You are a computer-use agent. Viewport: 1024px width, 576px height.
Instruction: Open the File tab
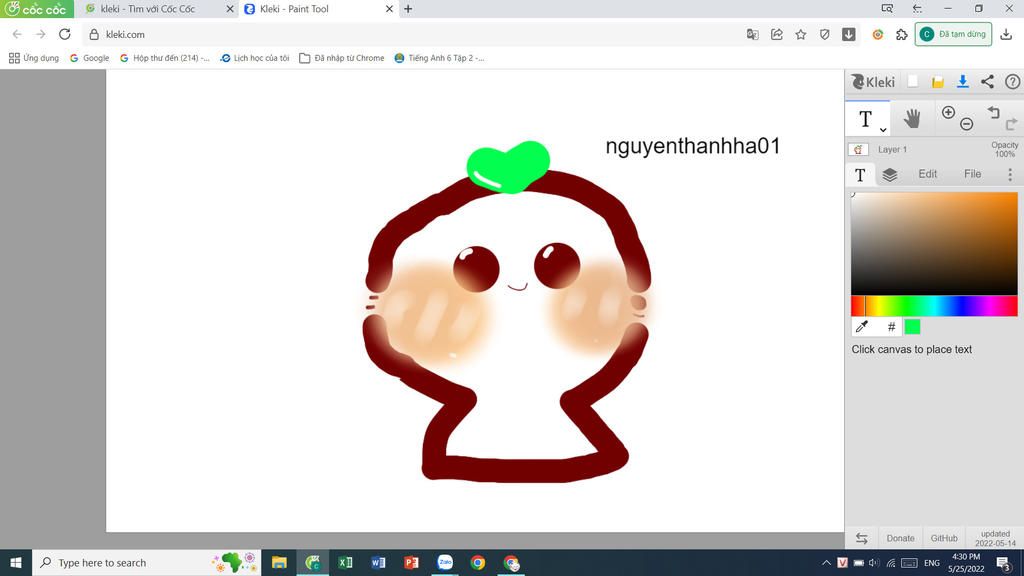point(972,174)
